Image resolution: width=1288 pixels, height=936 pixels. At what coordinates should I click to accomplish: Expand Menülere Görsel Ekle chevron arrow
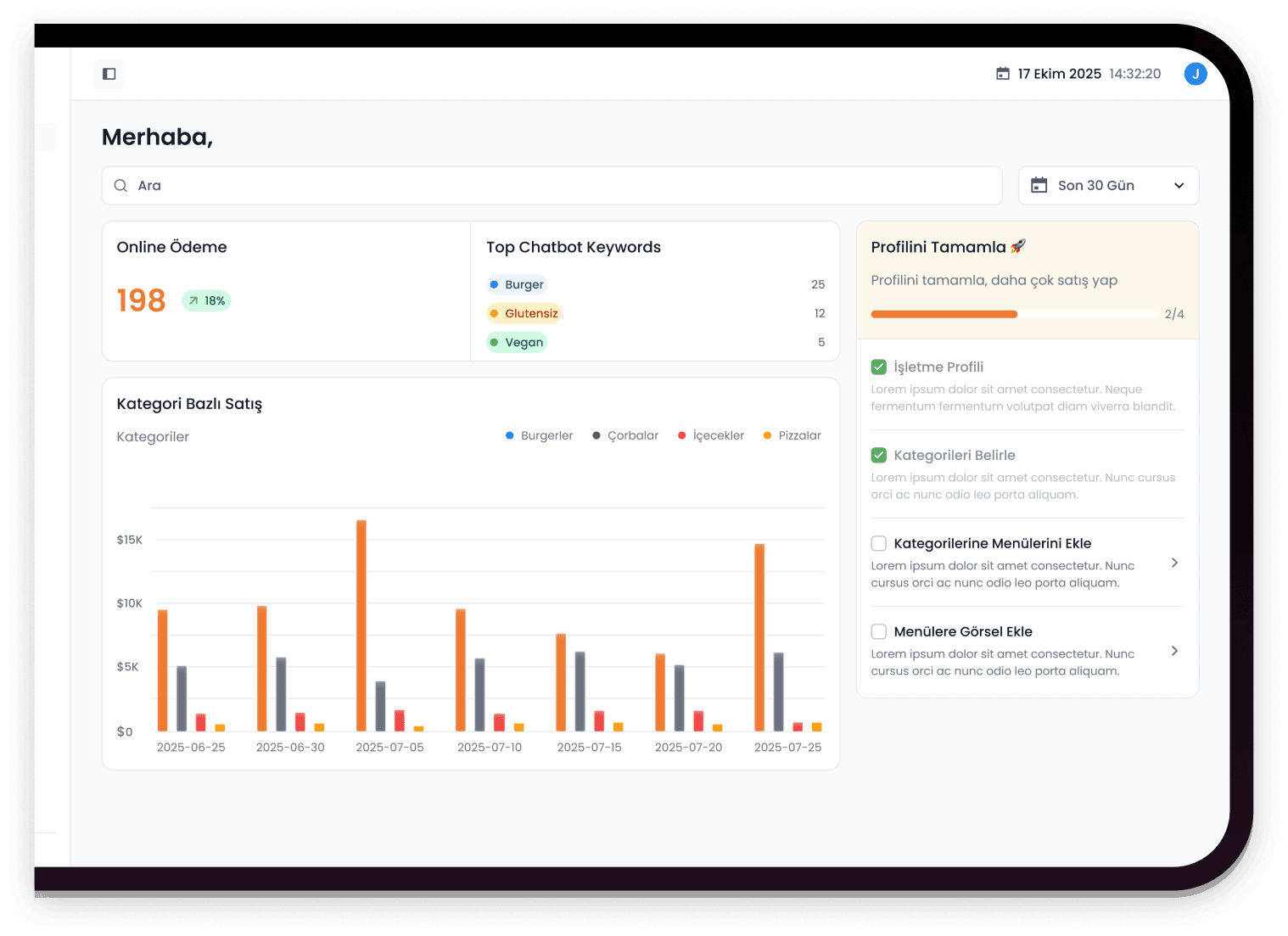(1174, 651)
